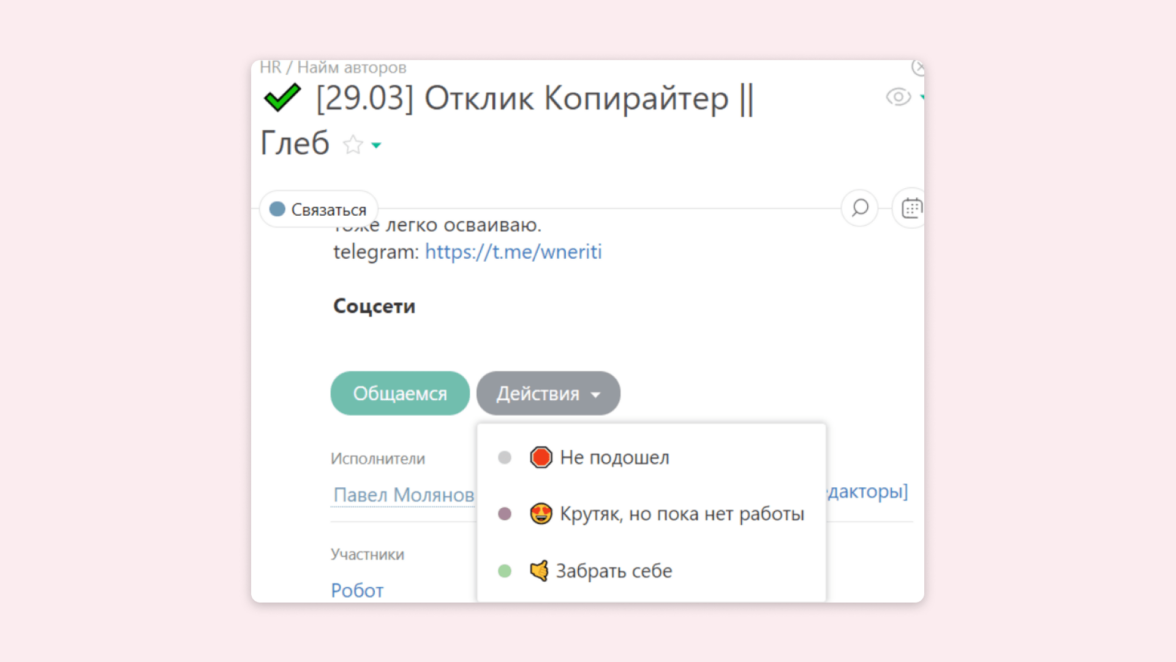
Task: Click the megaphone icon in actions menu
Action: point(539,571)
